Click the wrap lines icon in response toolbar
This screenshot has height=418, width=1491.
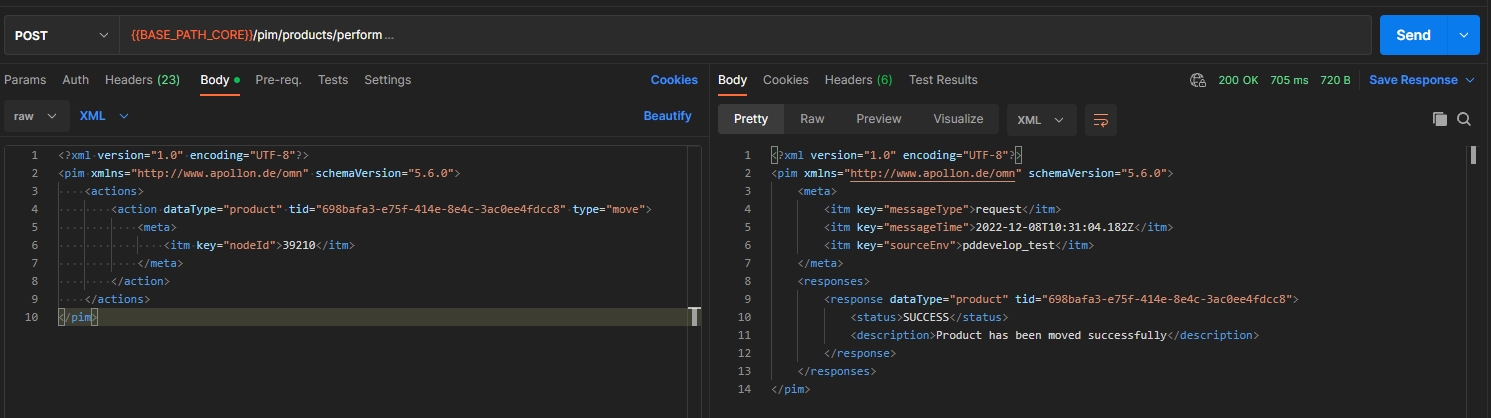coord(1100,119)
